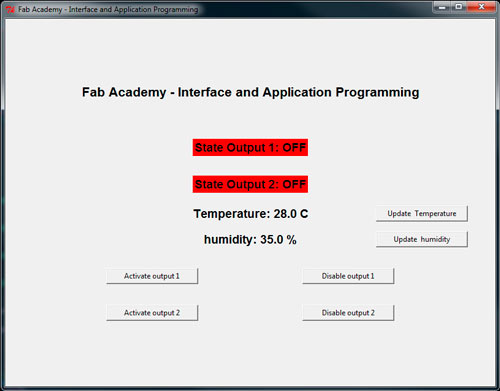Click the window title bar text
Screen dimensions: 500x391
(x=108, y=9)
